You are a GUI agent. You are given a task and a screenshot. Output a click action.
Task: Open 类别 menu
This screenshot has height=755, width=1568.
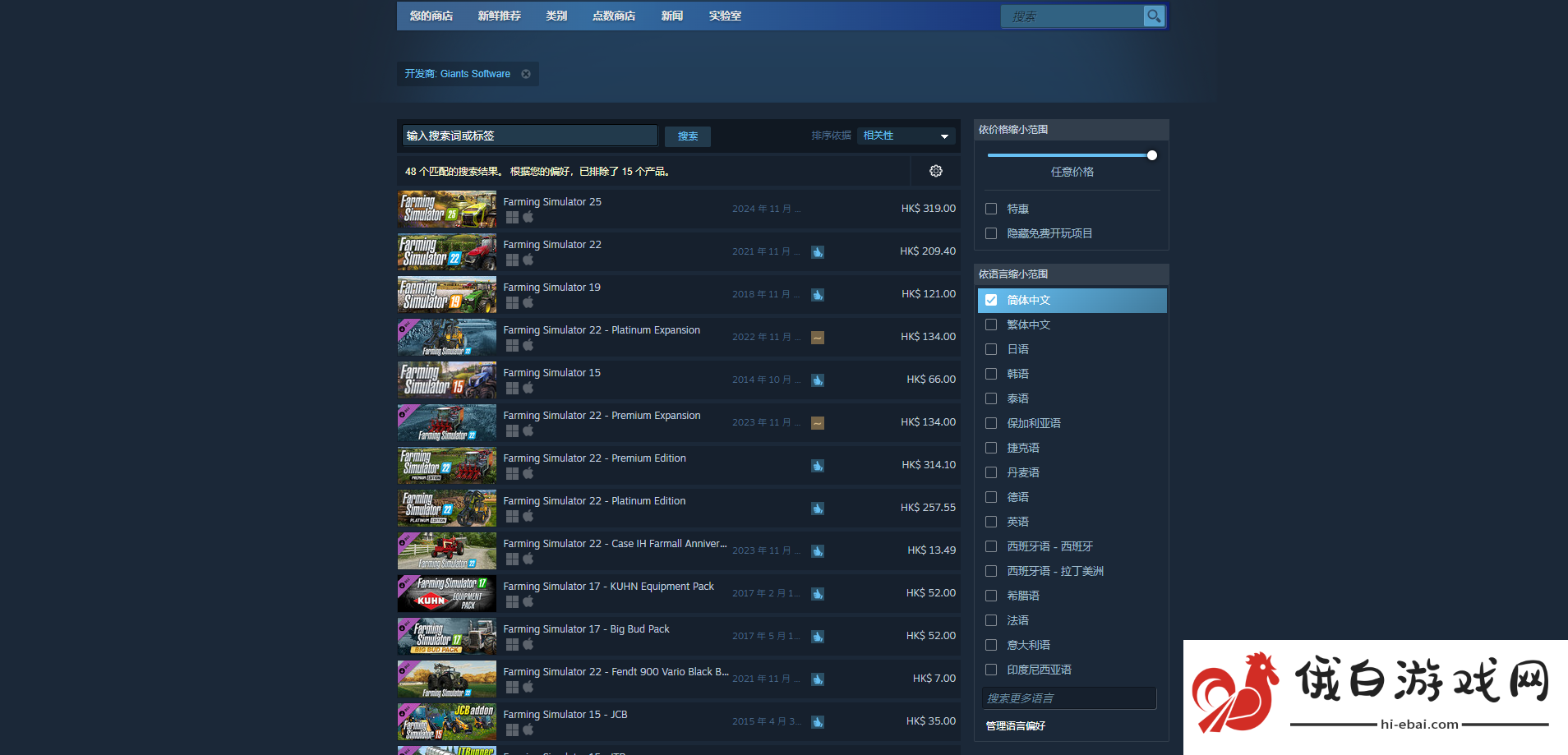(x=556, y=16)
